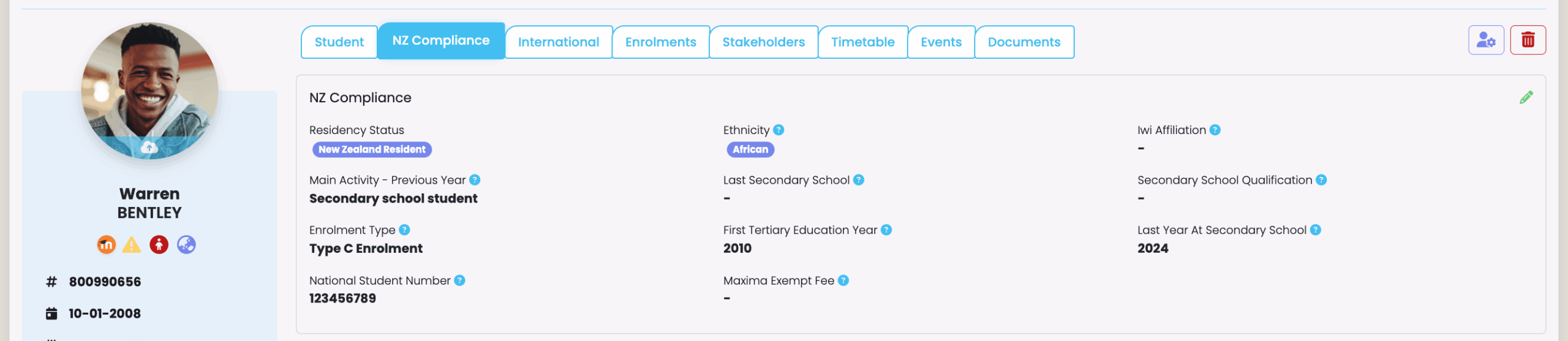Image resolution: width=1568 pixels, height=341 pixels.
Task: Show help for Maxima Exempt Fee
Action: coord(843,280)
